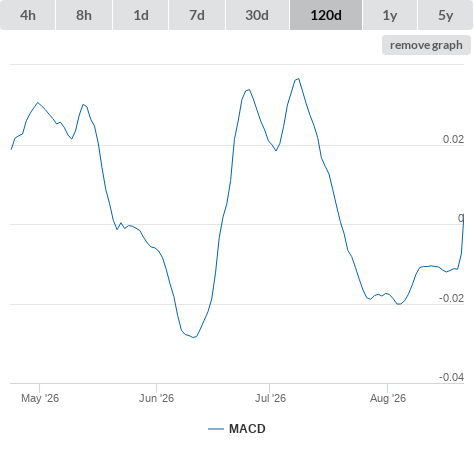
Task: Choose the 7d time range
Action: pos(197,15)
